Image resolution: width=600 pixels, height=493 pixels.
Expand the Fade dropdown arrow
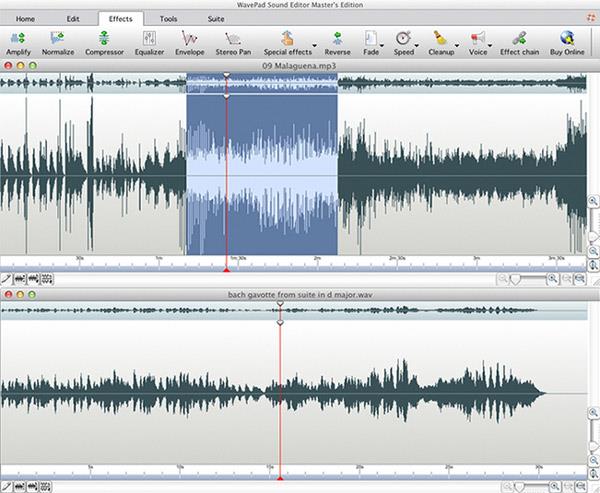(x=382, y=46)
